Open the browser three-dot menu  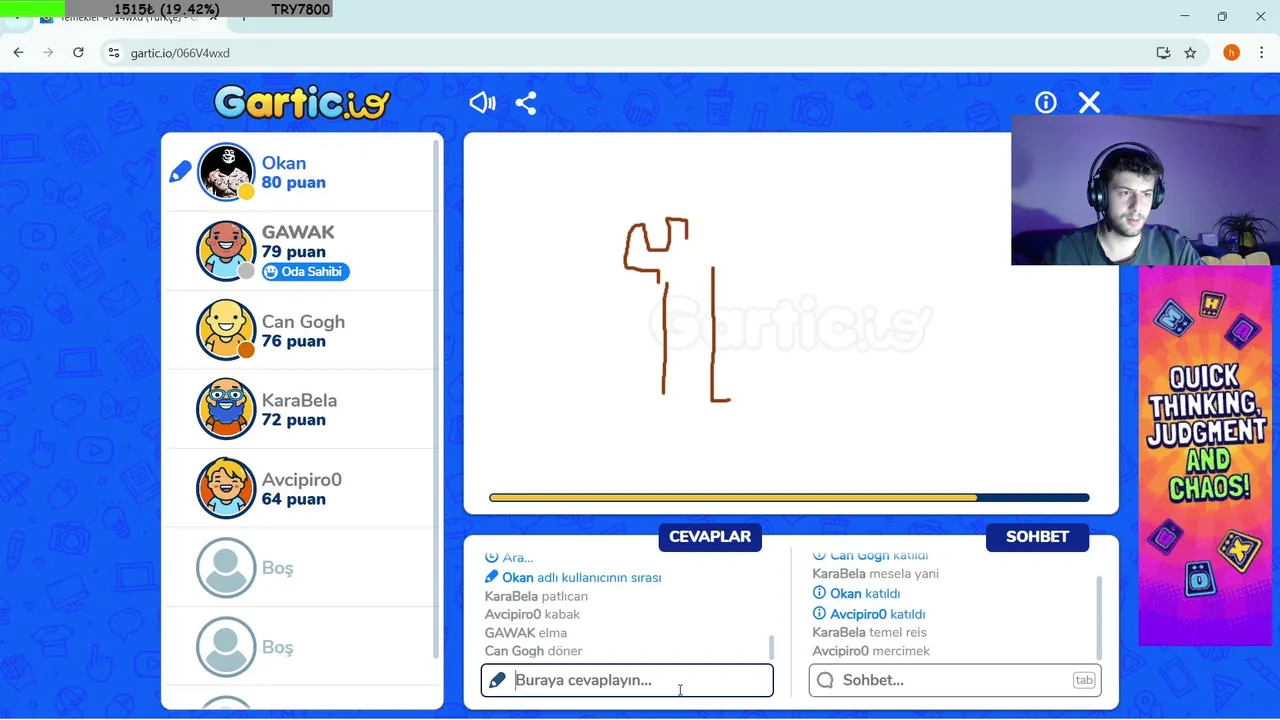point(1260,53)
